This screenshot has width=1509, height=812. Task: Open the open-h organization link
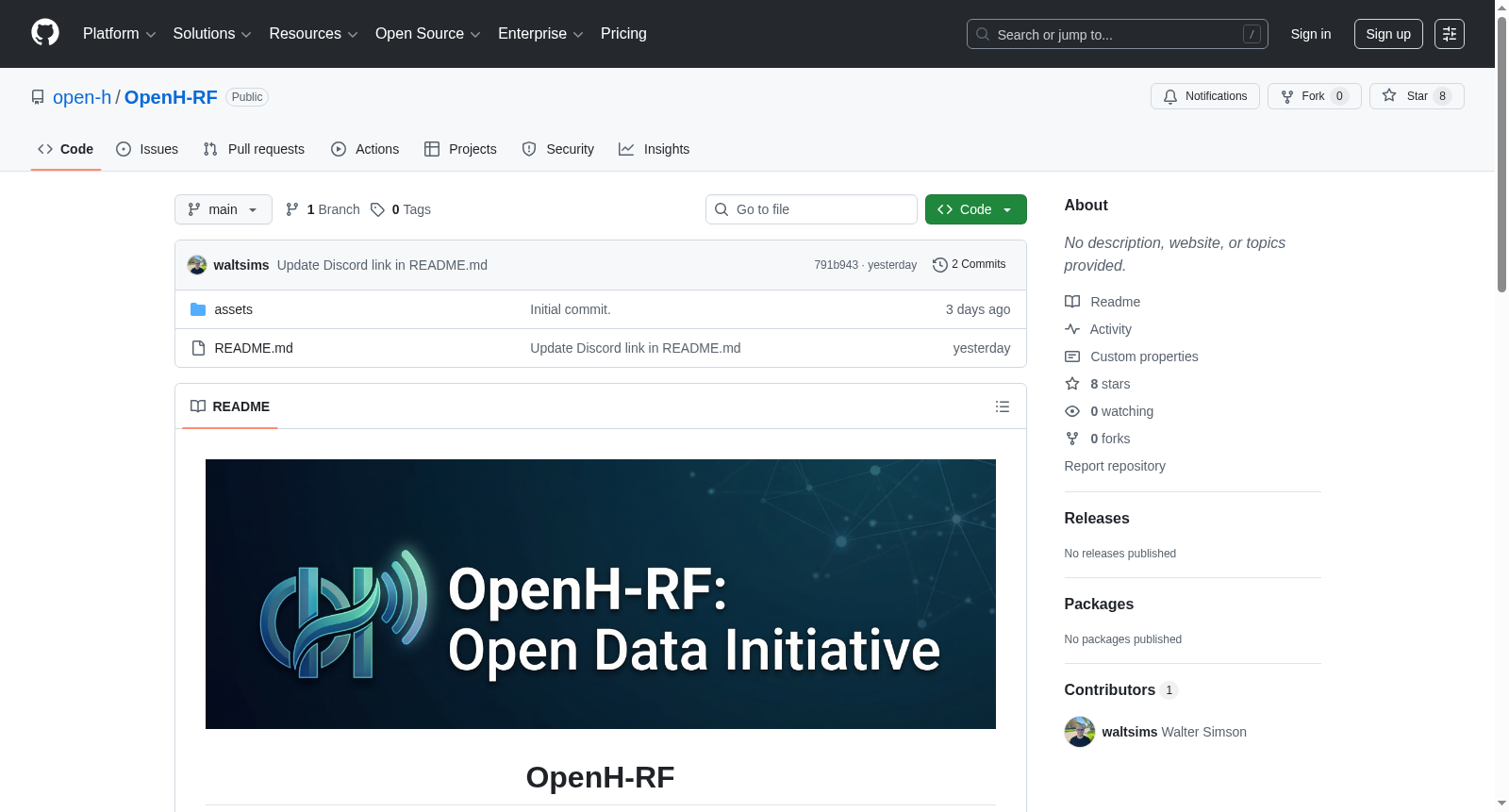pos(82,97)
